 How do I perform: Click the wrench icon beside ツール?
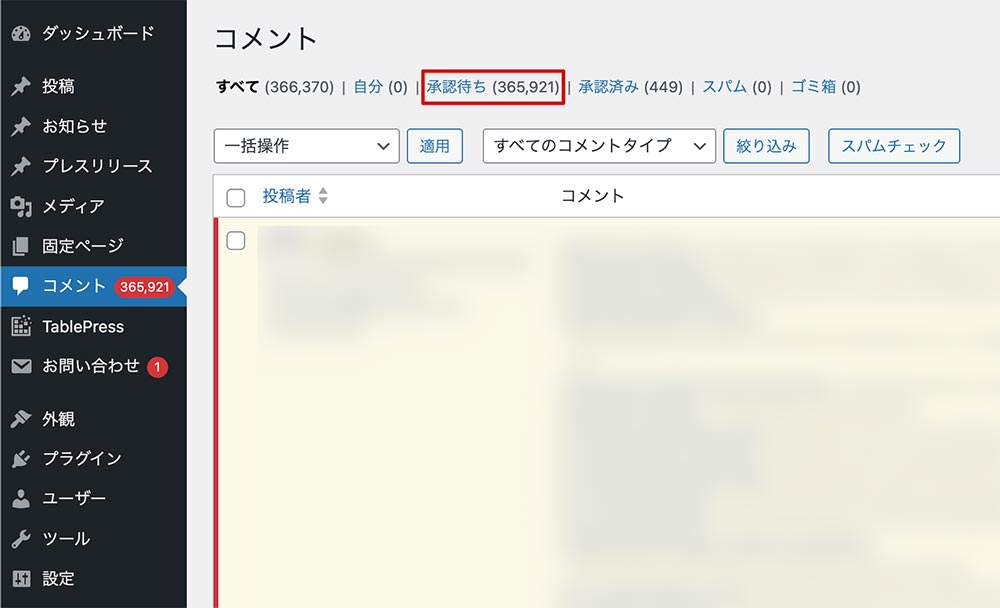point(21,539)
